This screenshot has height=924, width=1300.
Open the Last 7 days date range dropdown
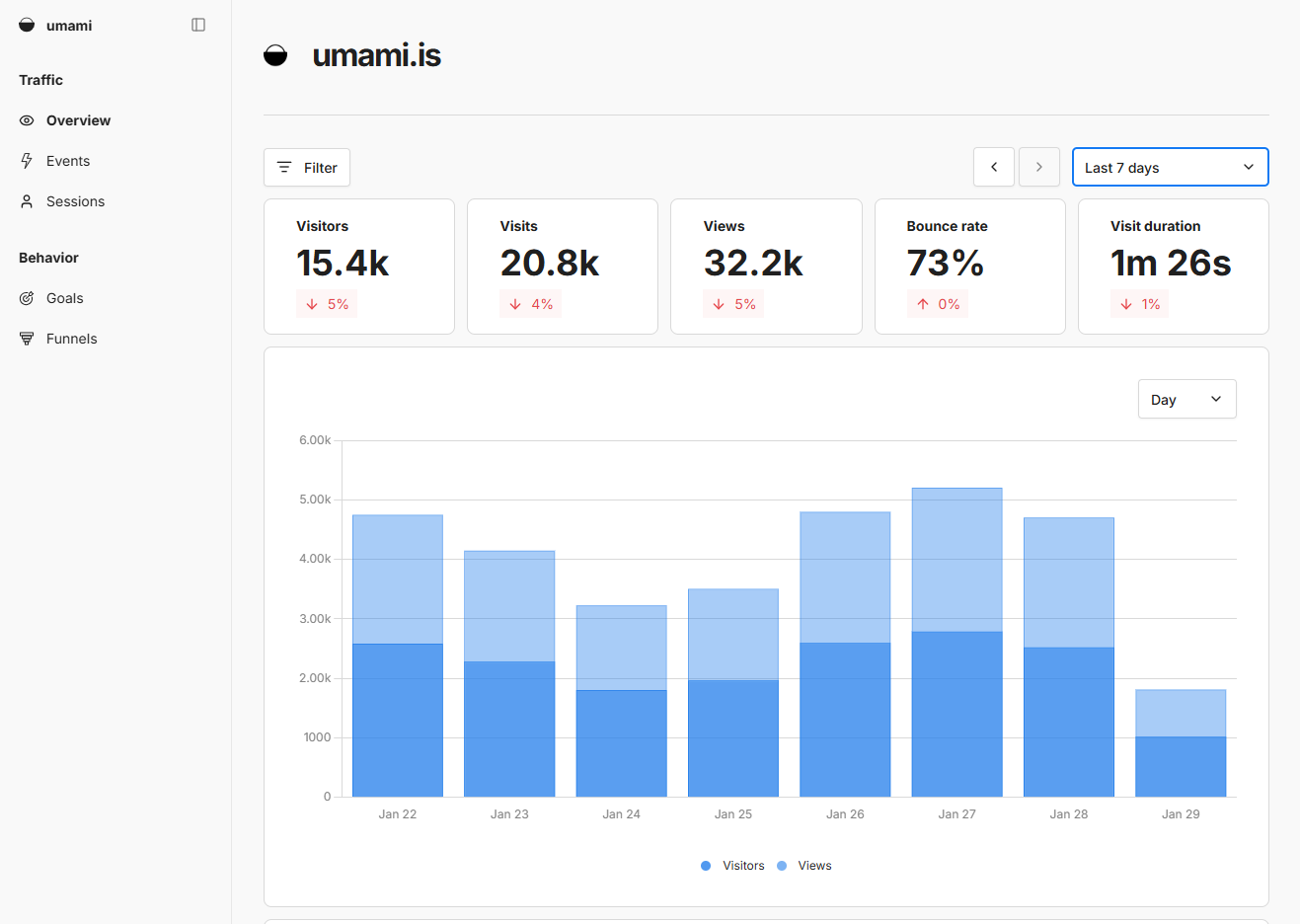(1170, 168)
